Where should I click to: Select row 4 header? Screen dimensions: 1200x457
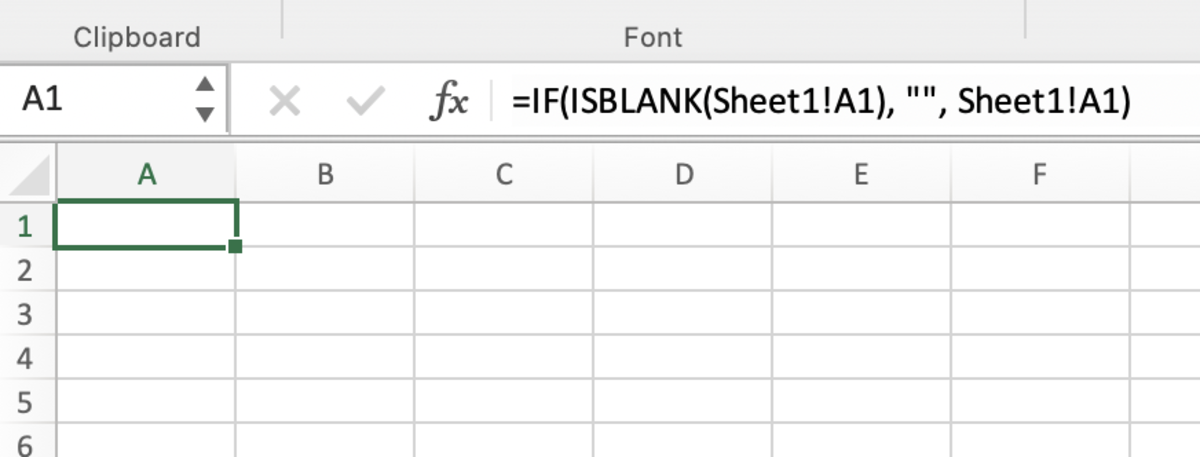[x=27, y=358]
